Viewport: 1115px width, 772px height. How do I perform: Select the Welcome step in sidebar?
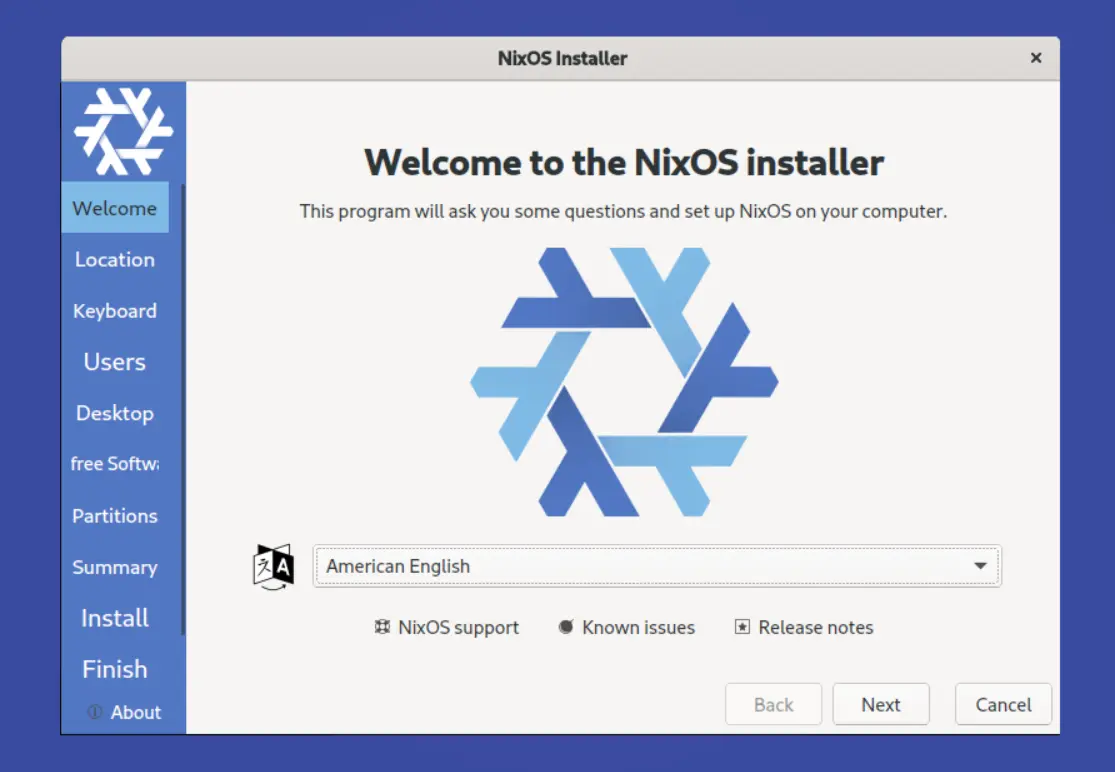click(115, 208)
